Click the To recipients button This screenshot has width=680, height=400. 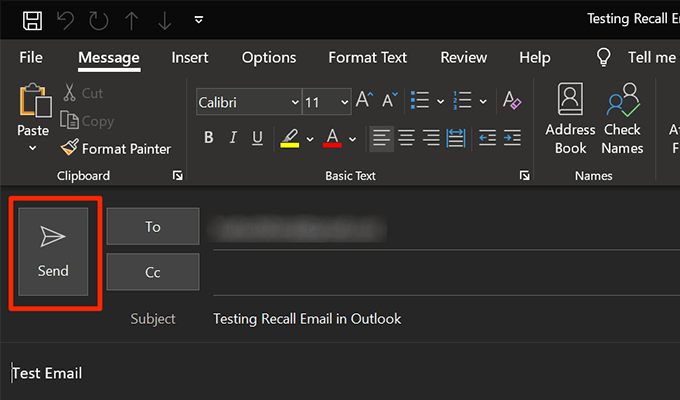[153, 227]
